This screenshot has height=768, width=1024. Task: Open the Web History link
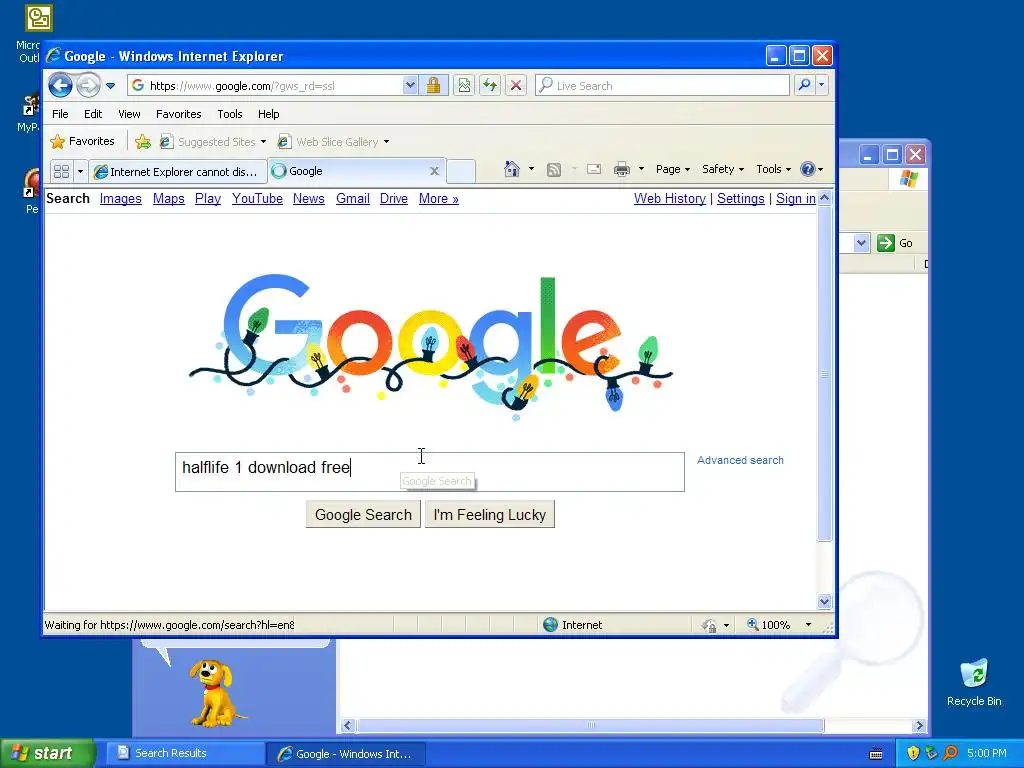pyautogui.click(x=670, y=199)
